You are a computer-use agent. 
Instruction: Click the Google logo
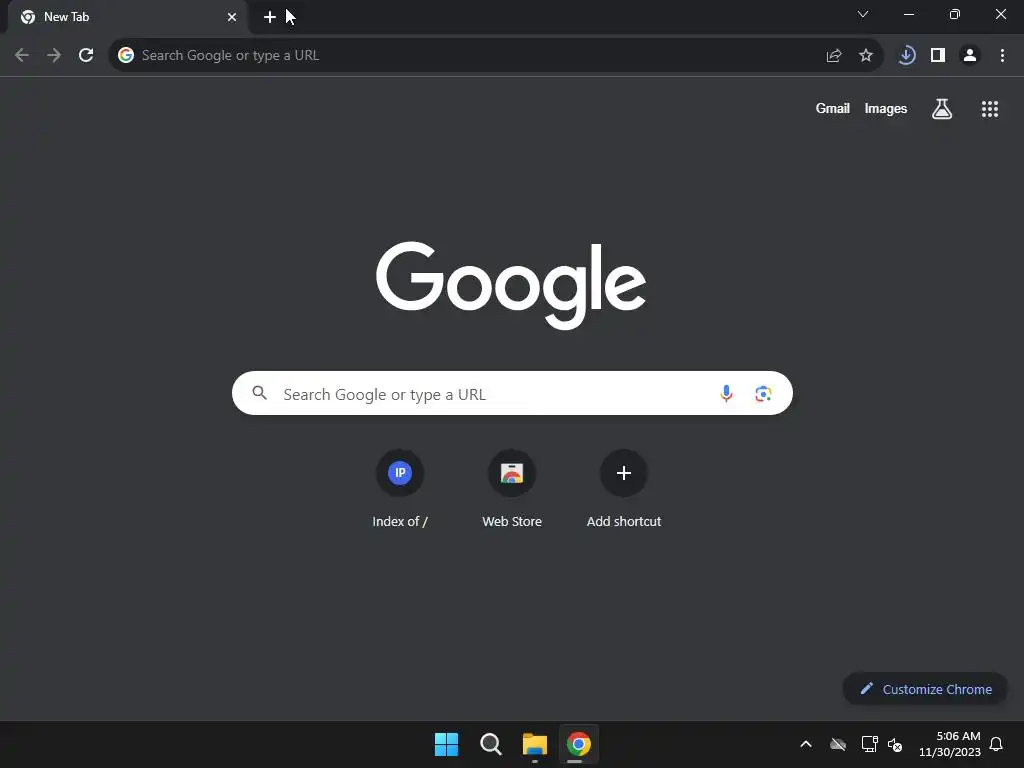[x=511, y=285]
